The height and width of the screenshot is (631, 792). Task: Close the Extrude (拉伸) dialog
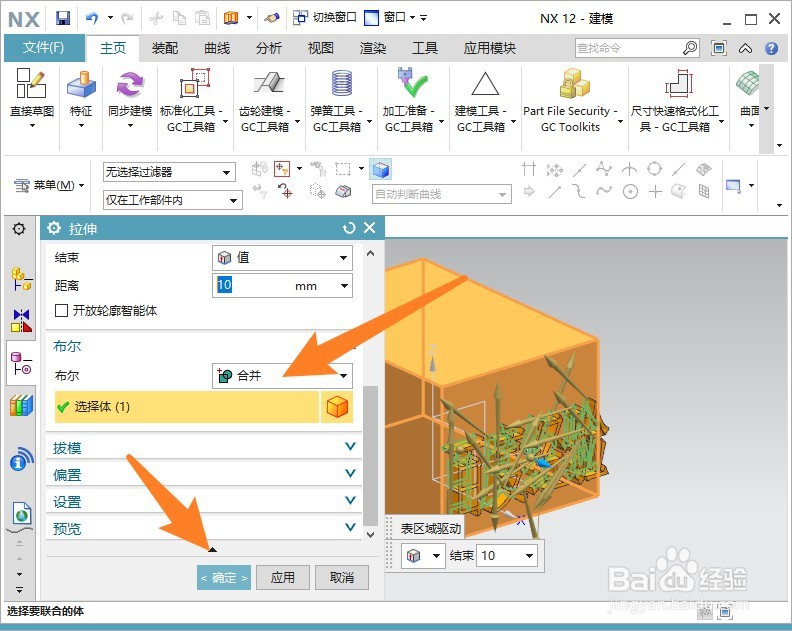tap(370, 228)
